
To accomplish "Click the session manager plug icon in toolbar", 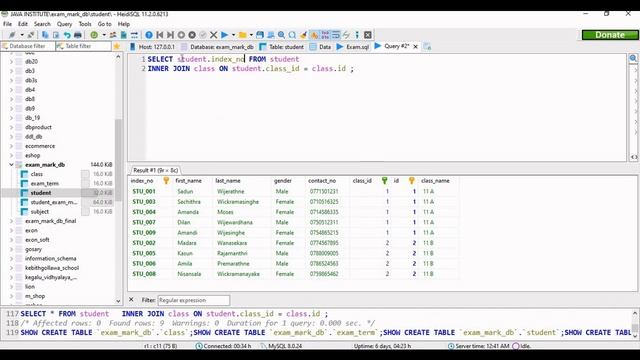I will tap(12, 35).
